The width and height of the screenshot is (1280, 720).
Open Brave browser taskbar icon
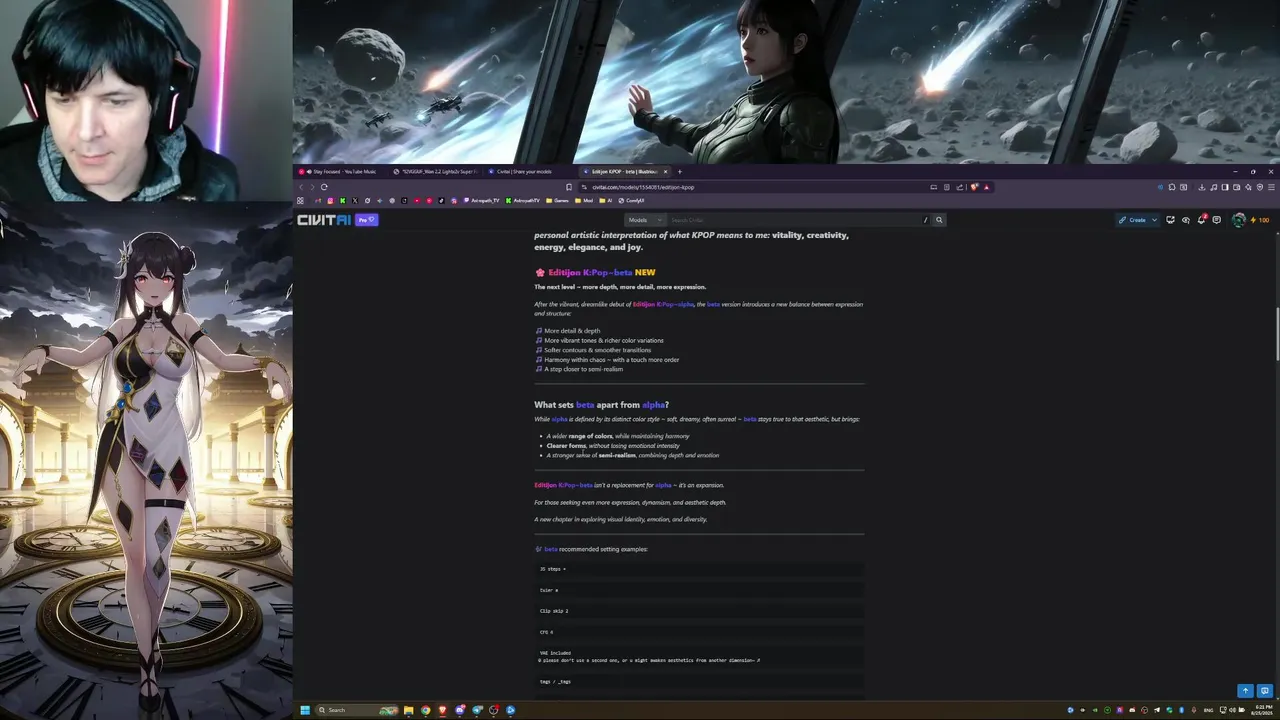point(443,710)
